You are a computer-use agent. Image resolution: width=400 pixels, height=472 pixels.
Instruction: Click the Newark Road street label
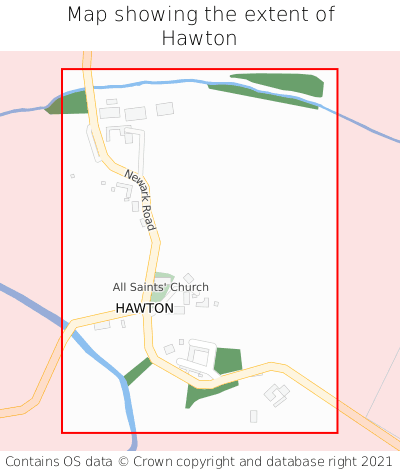(140, 200)
